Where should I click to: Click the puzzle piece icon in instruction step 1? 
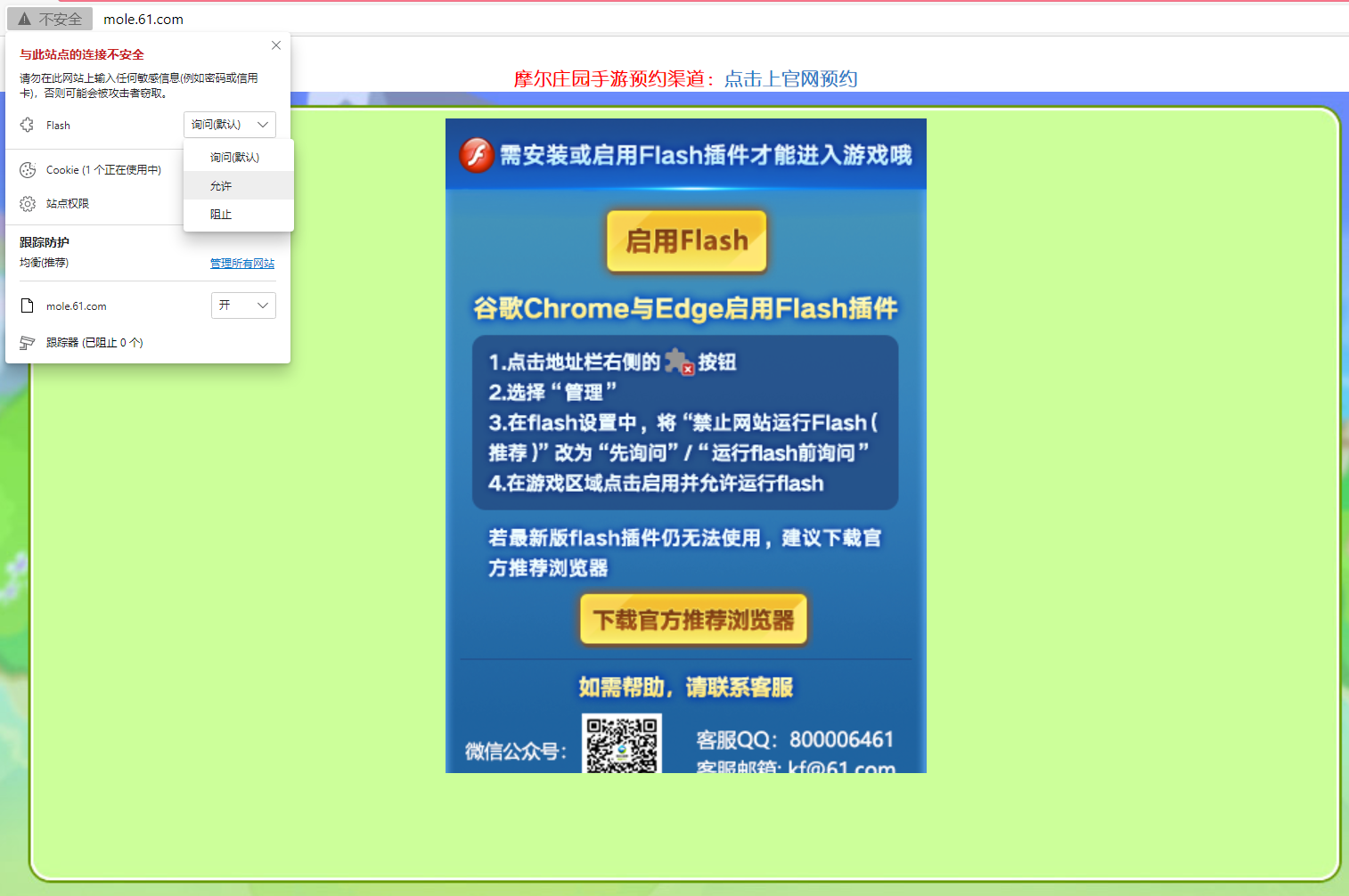point(677,361)
